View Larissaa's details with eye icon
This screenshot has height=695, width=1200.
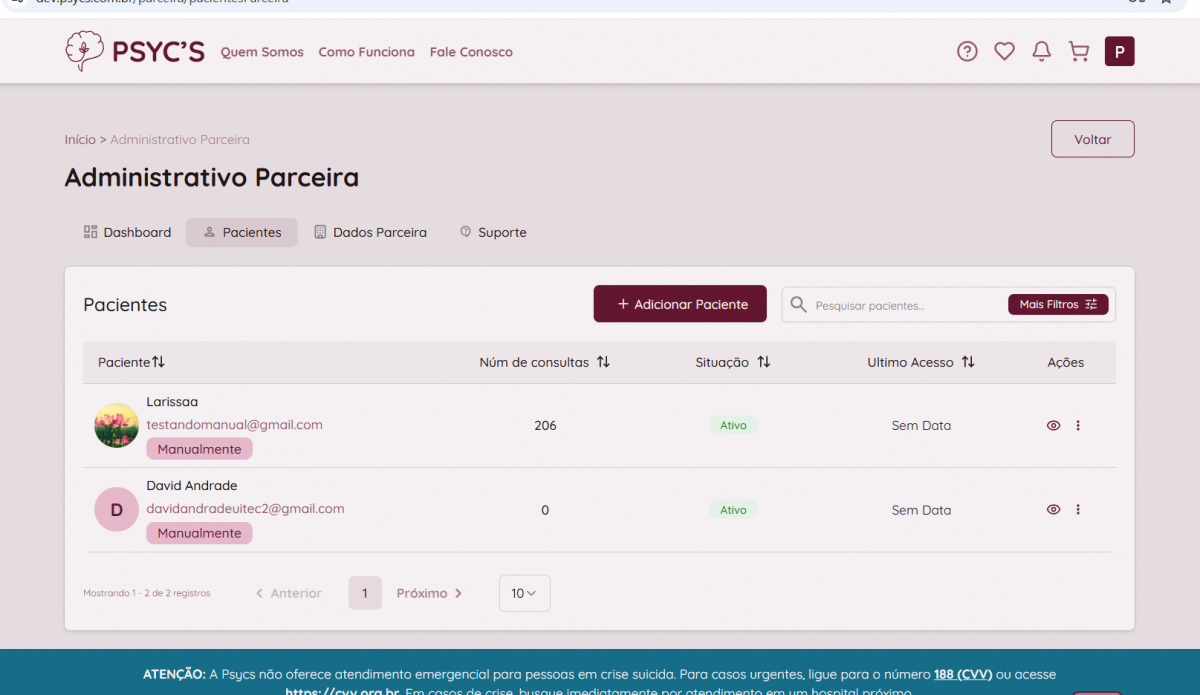(x=1053, y=425)
